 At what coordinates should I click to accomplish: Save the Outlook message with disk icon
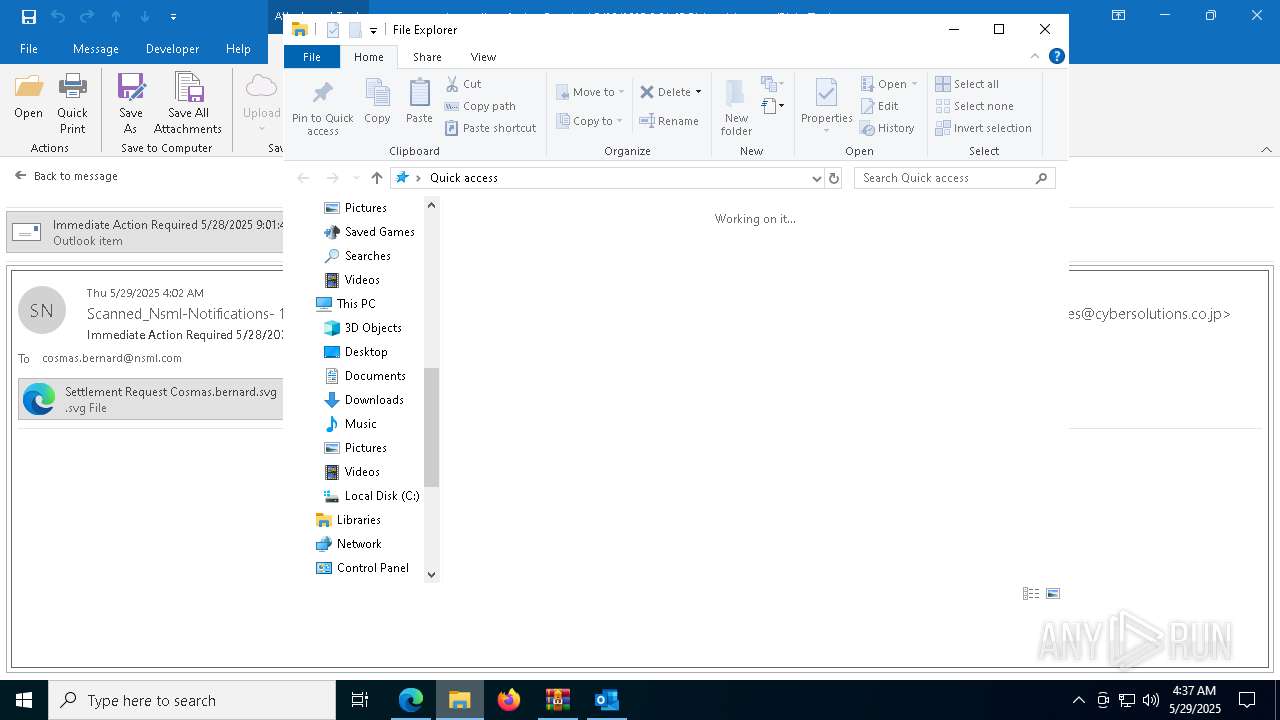coord(29,16)
